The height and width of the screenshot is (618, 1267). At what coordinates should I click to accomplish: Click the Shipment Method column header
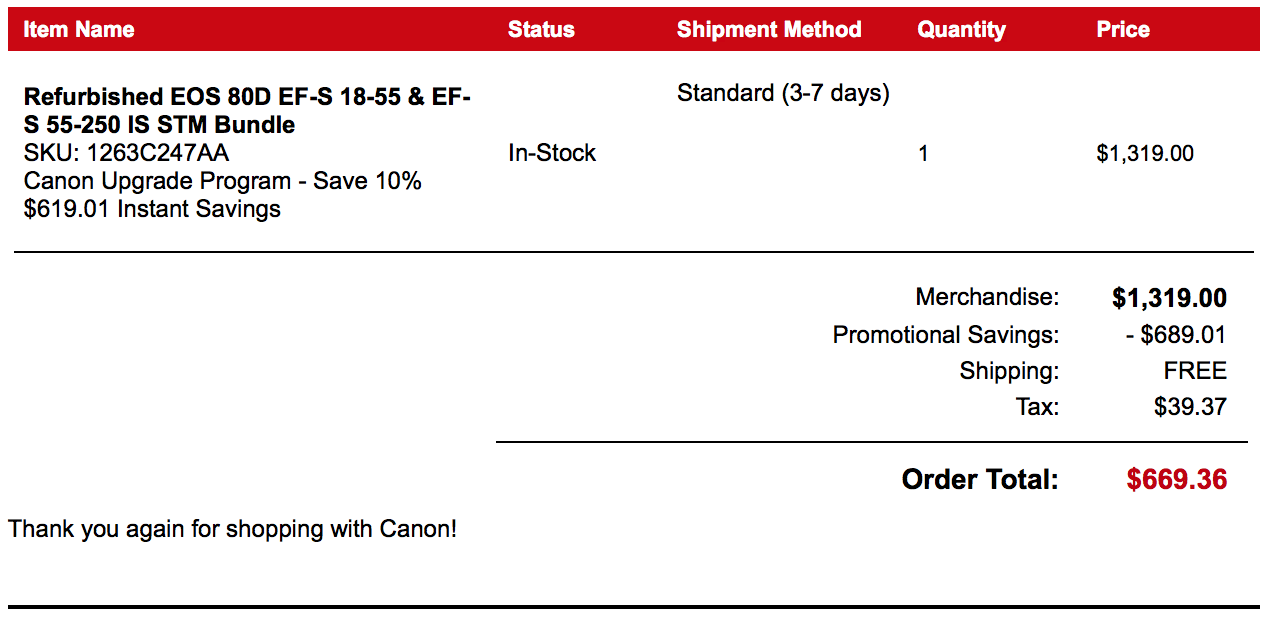point(768,30)
